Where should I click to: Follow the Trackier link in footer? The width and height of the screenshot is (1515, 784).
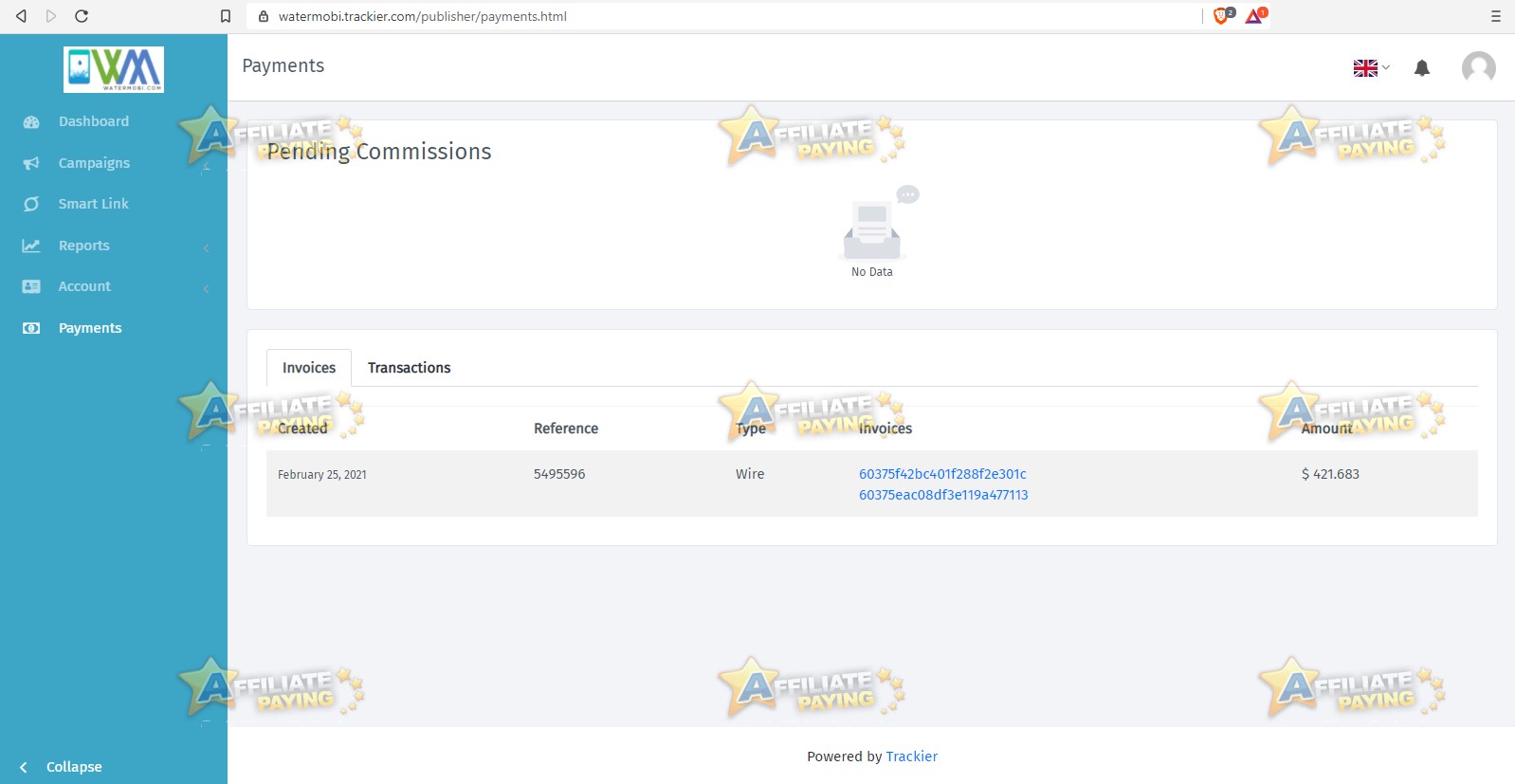point(911,757)
